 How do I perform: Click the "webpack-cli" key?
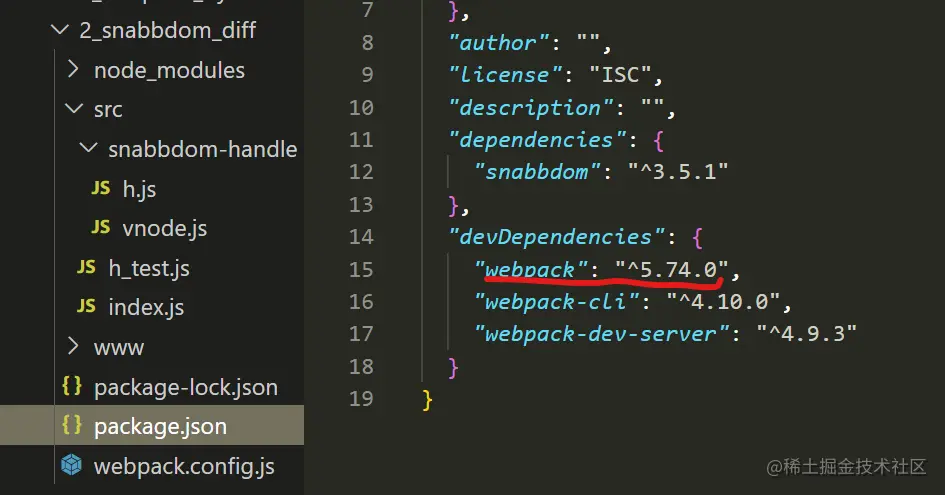pos(556,301)
